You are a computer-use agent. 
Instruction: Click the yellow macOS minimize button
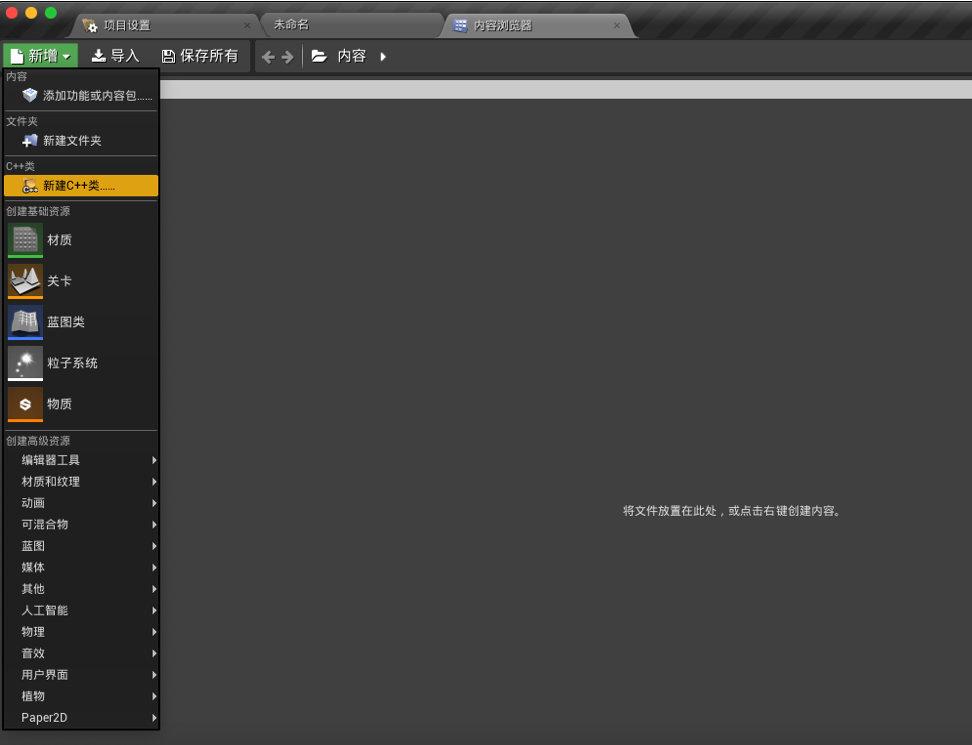(x=31, y=12)
